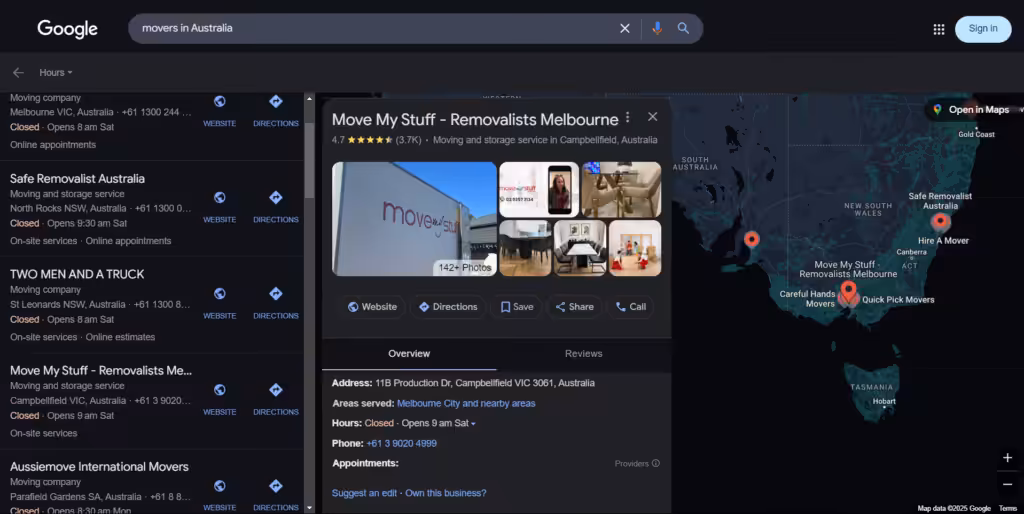Viewport: 1024px width, 514px height.
Task: Open website icon for Move My Stuff listing
Action: coord(219,390)
